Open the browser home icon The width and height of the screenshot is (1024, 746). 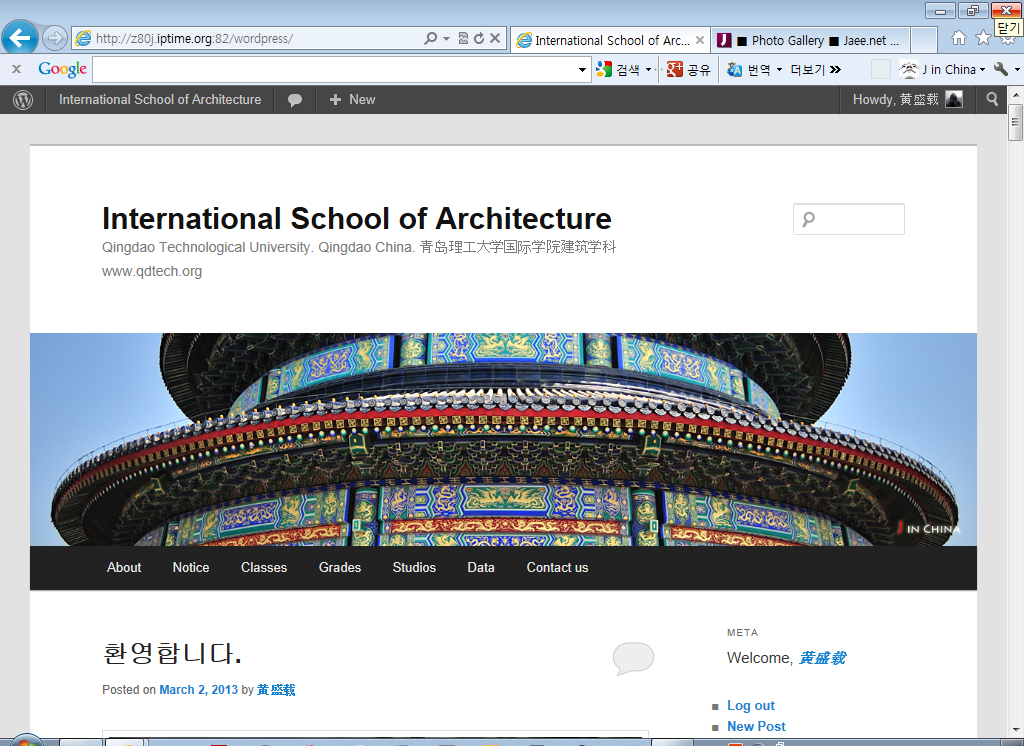958,38
